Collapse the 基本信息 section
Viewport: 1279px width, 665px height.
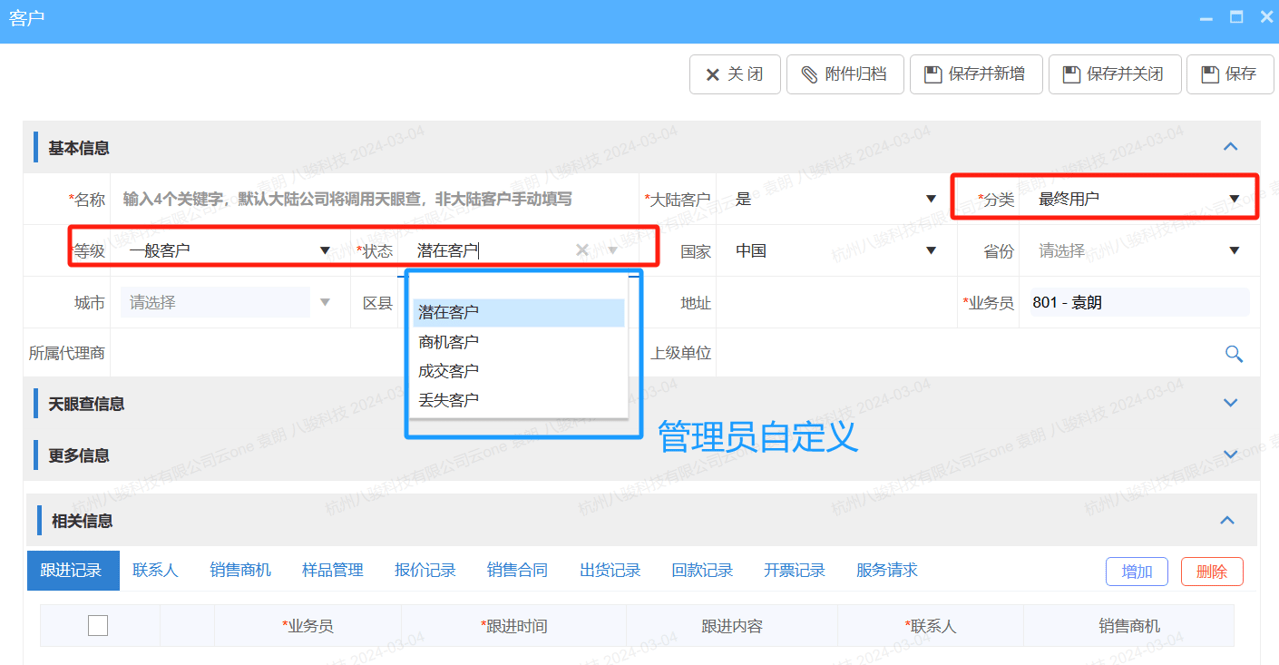[1230, 147]
